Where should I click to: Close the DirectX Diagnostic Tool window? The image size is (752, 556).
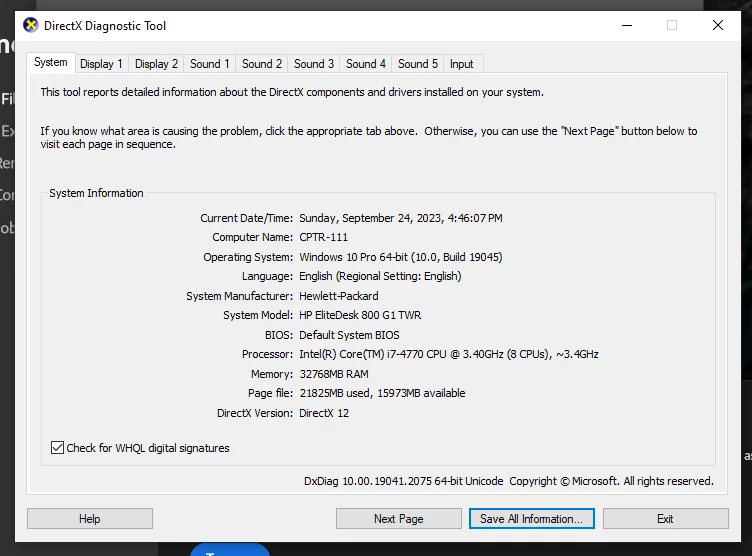[x=718, y=25]
